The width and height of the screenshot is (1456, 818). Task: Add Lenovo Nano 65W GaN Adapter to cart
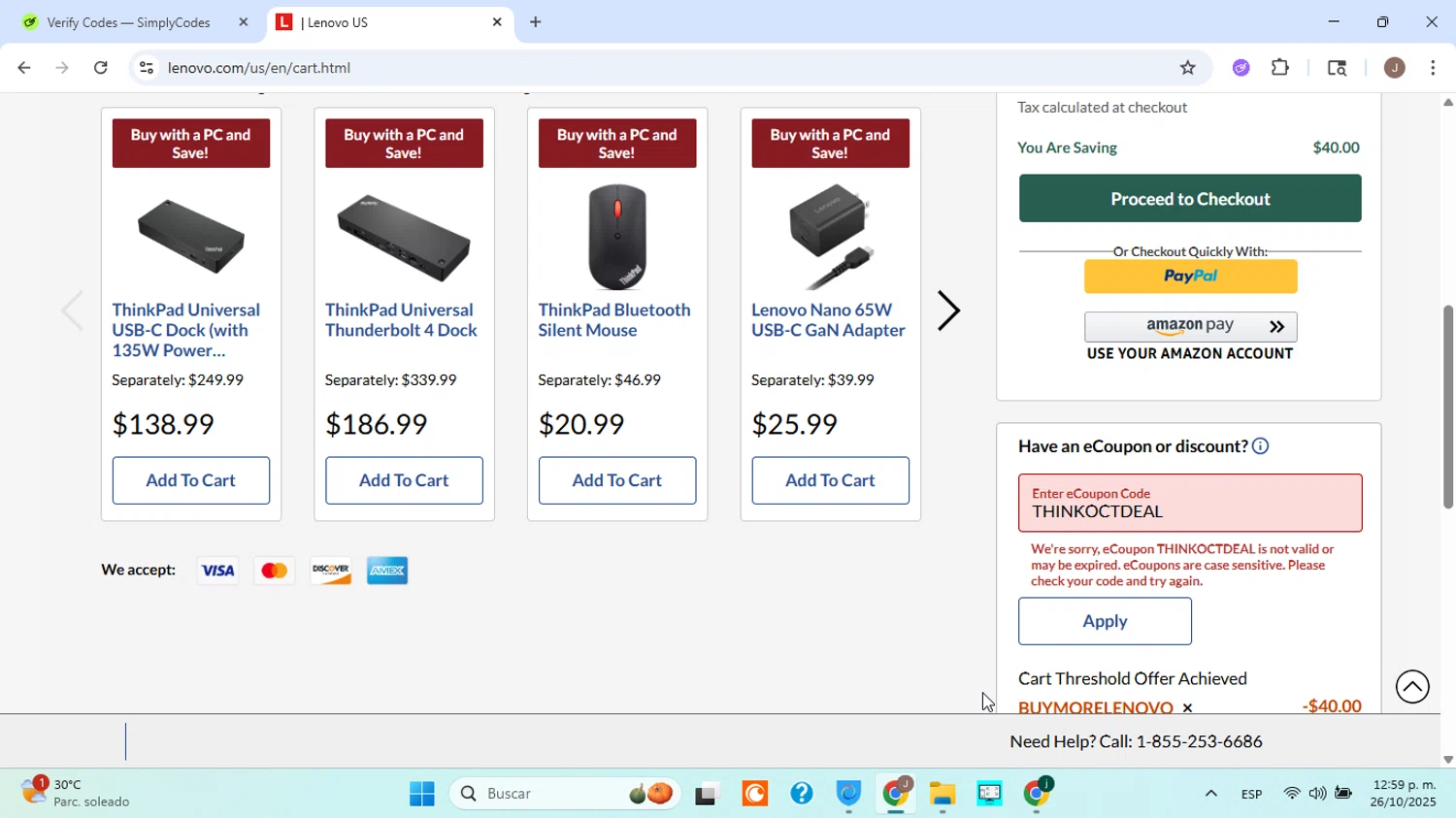click(830, 480)
